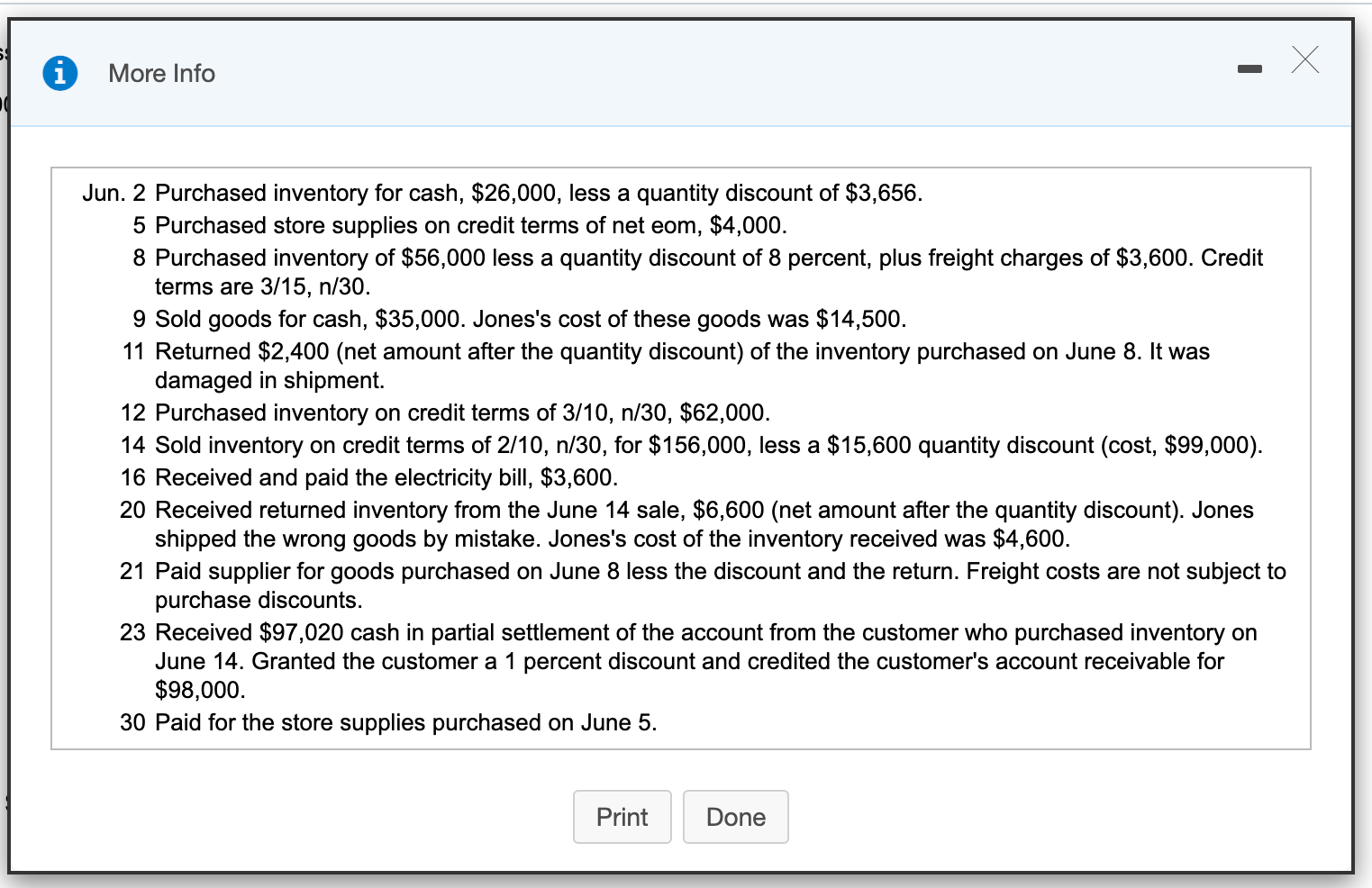
Task: Click the 'shipped the wrong goods by mistake' line
Action: tap(613, 539)
